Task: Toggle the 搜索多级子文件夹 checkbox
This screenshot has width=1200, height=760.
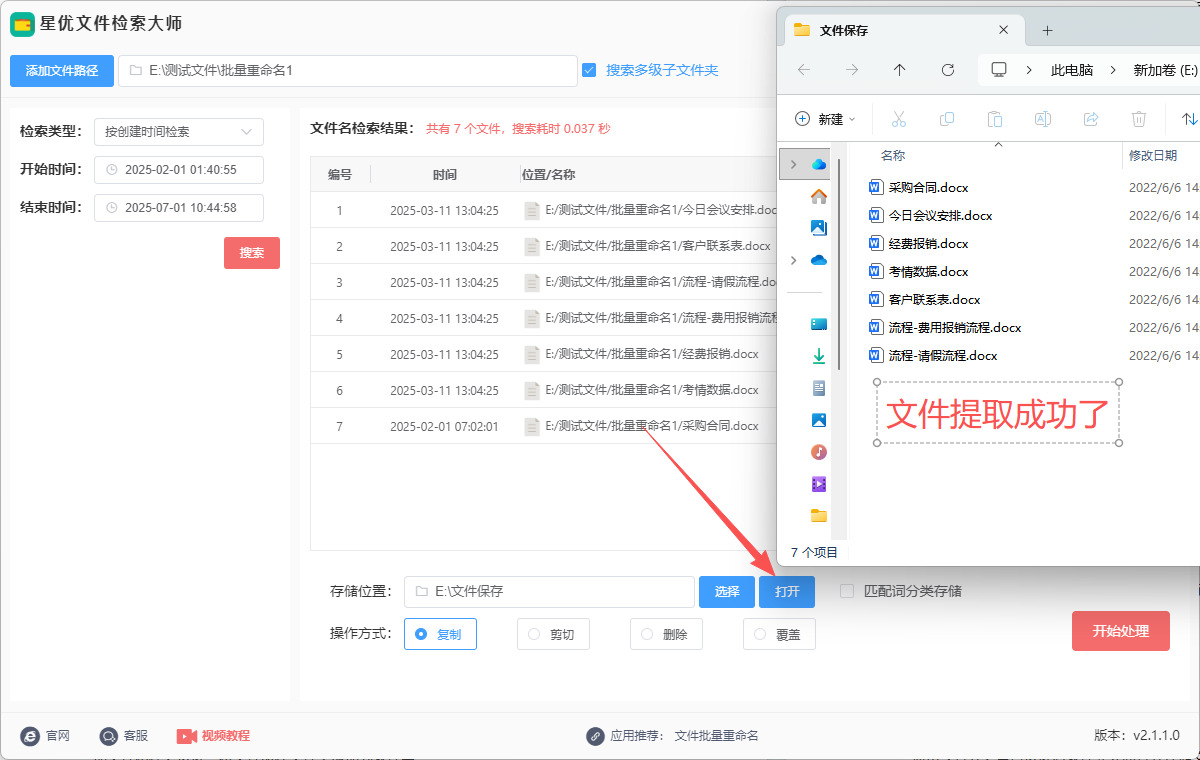Action: (589, 70)
